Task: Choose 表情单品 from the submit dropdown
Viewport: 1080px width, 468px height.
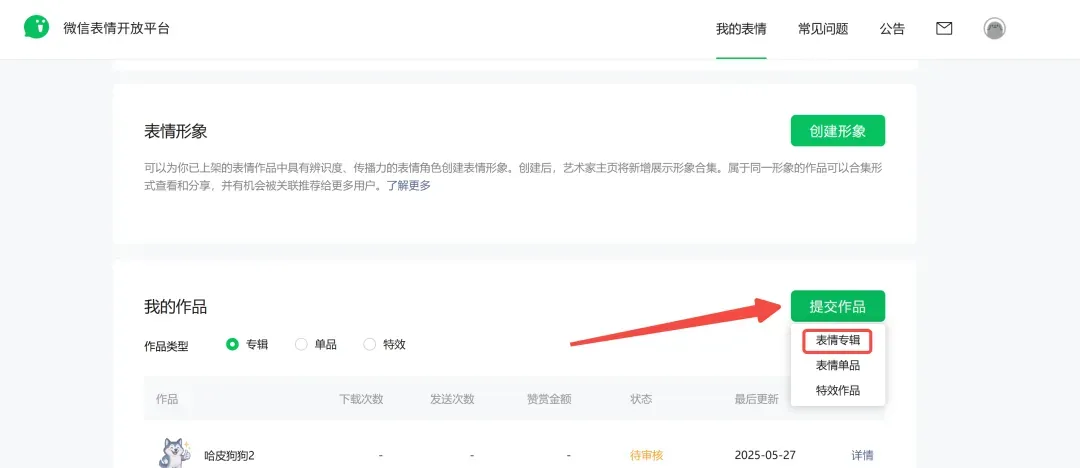Action: tap(837, 365)
